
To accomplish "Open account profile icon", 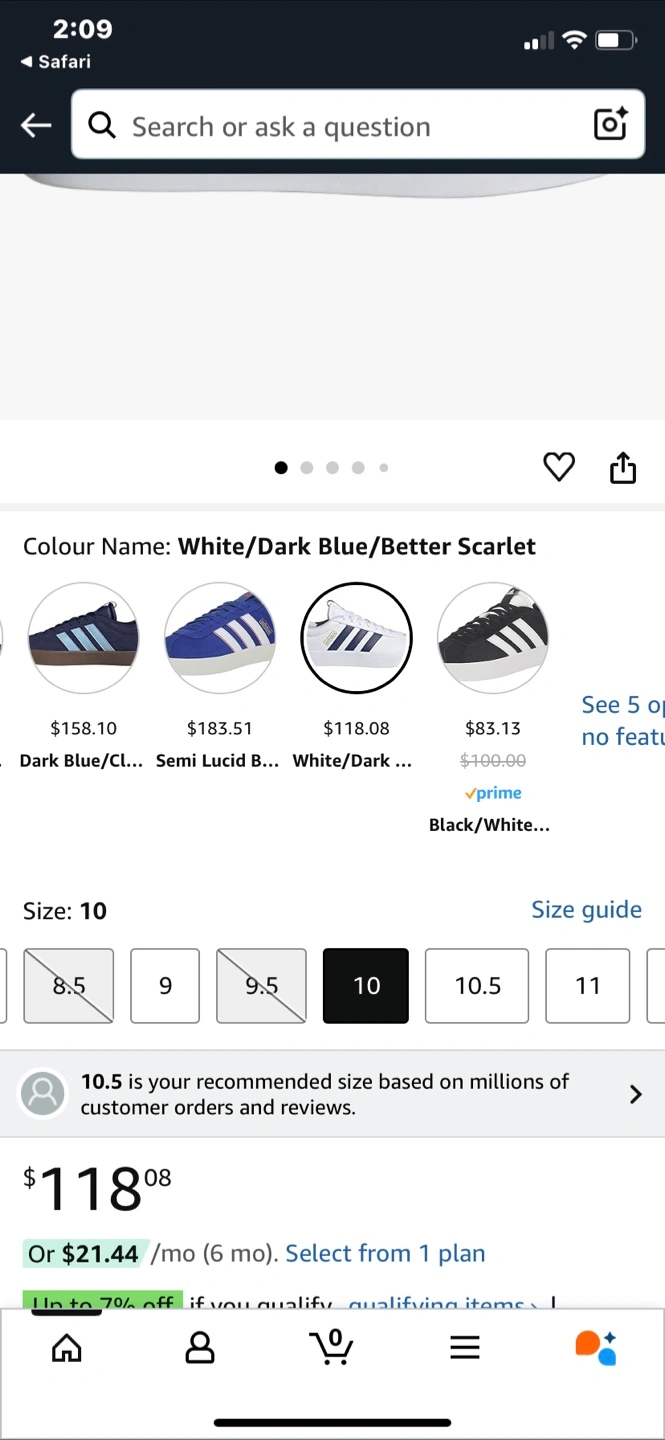I will (200, 1348).
